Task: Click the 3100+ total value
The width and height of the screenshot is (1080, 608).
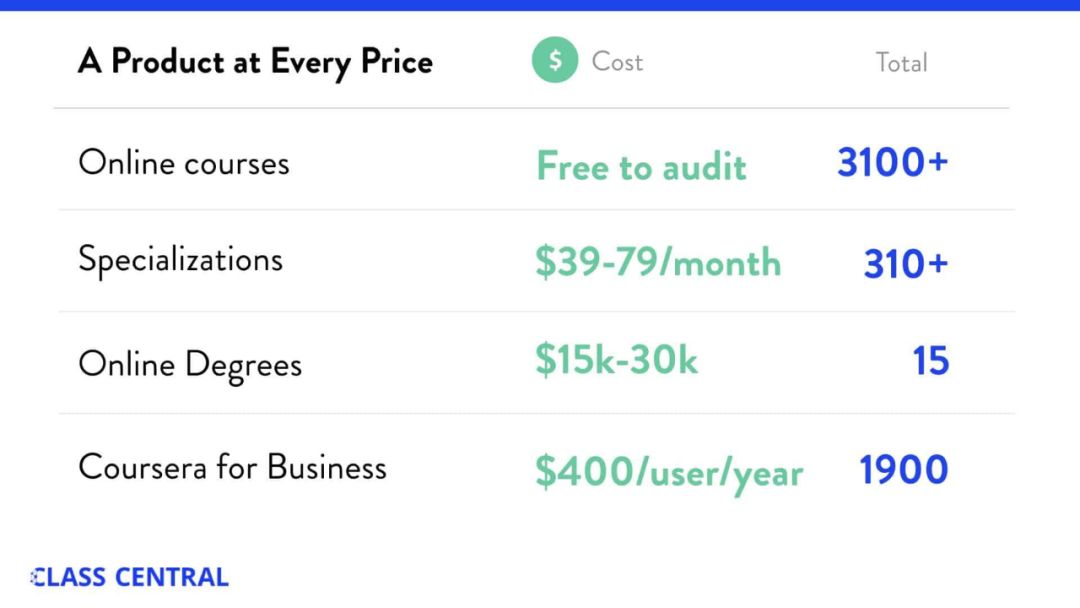Action: pos(892,162)
